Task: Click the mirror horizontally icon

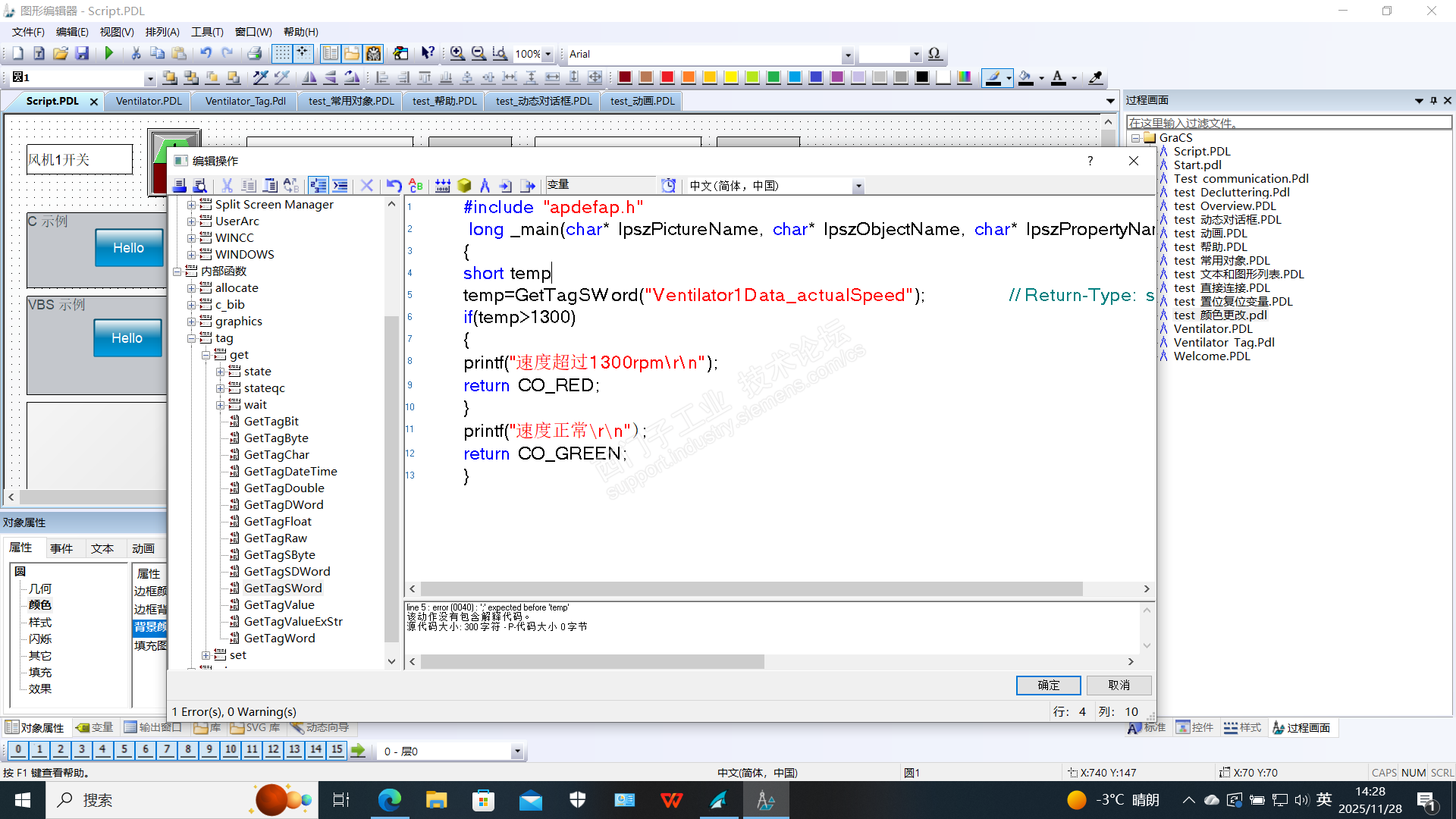Action: pos(309,77)
